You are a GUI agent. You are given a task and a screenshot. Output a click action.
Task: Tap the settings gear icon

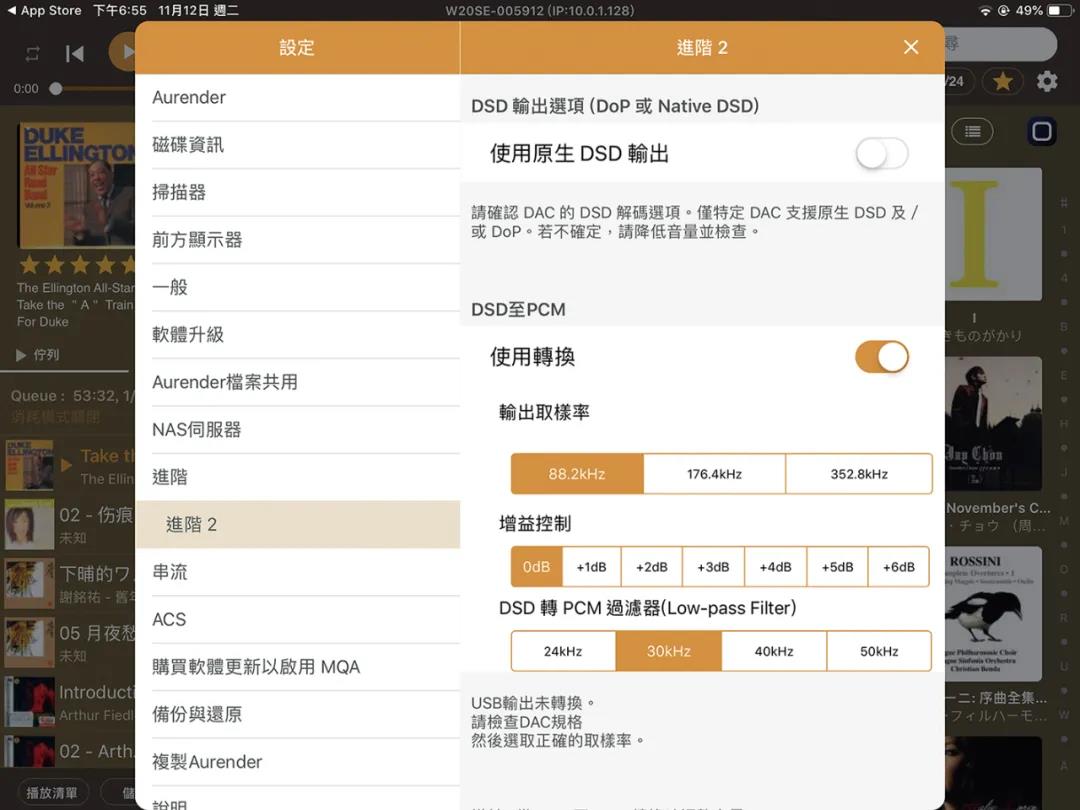point(1048,81)
